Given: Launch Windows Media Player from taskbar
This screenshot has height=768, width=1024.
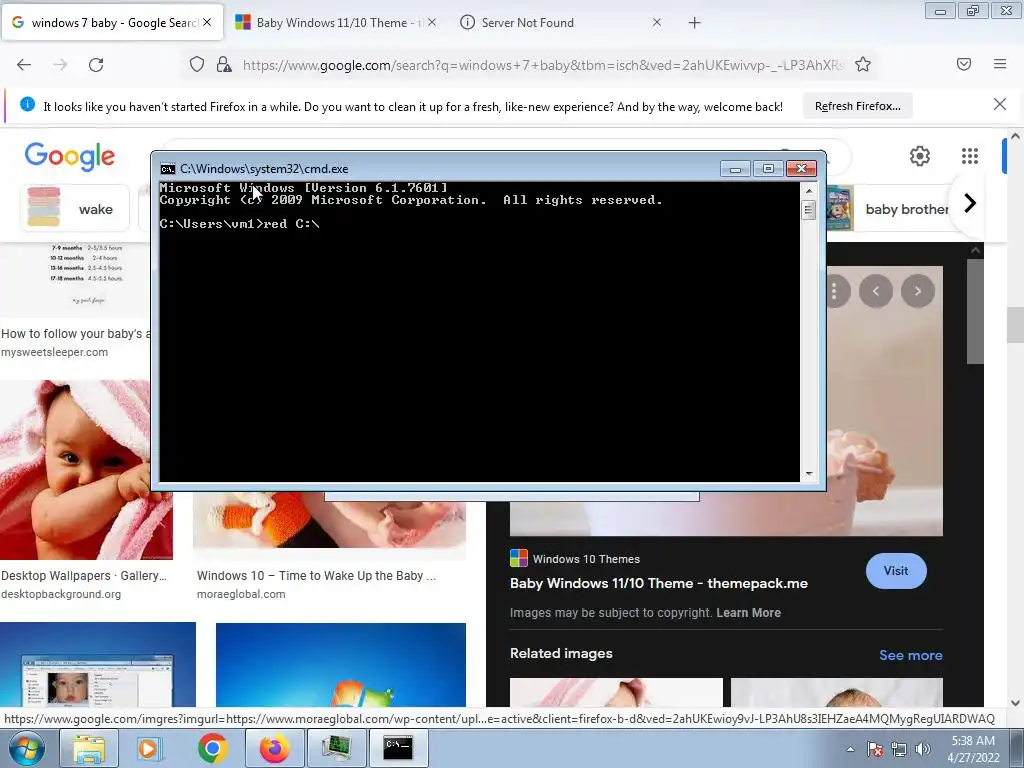Looking at the screenshot, I should click(150, 748).
